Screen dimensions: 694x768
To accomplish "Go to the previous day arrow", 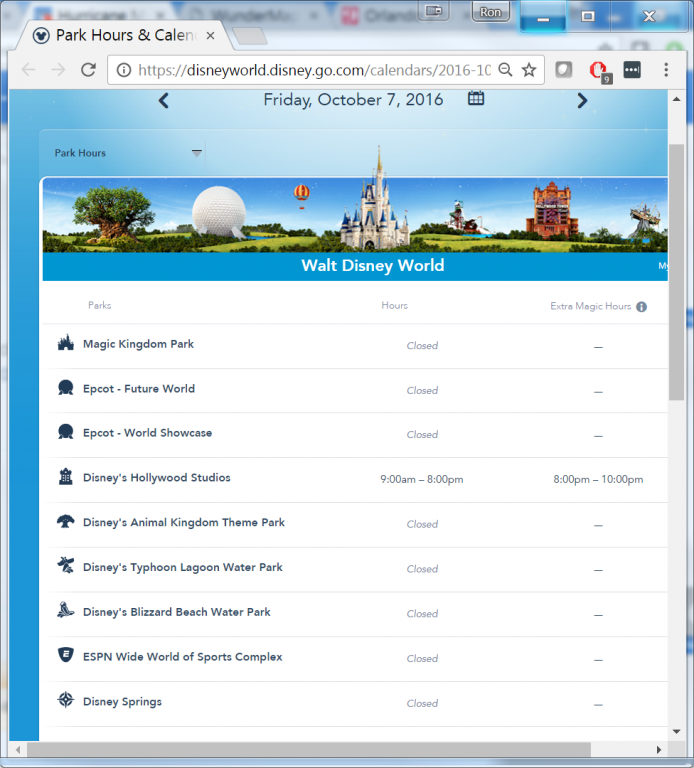I will coord(164,100).
